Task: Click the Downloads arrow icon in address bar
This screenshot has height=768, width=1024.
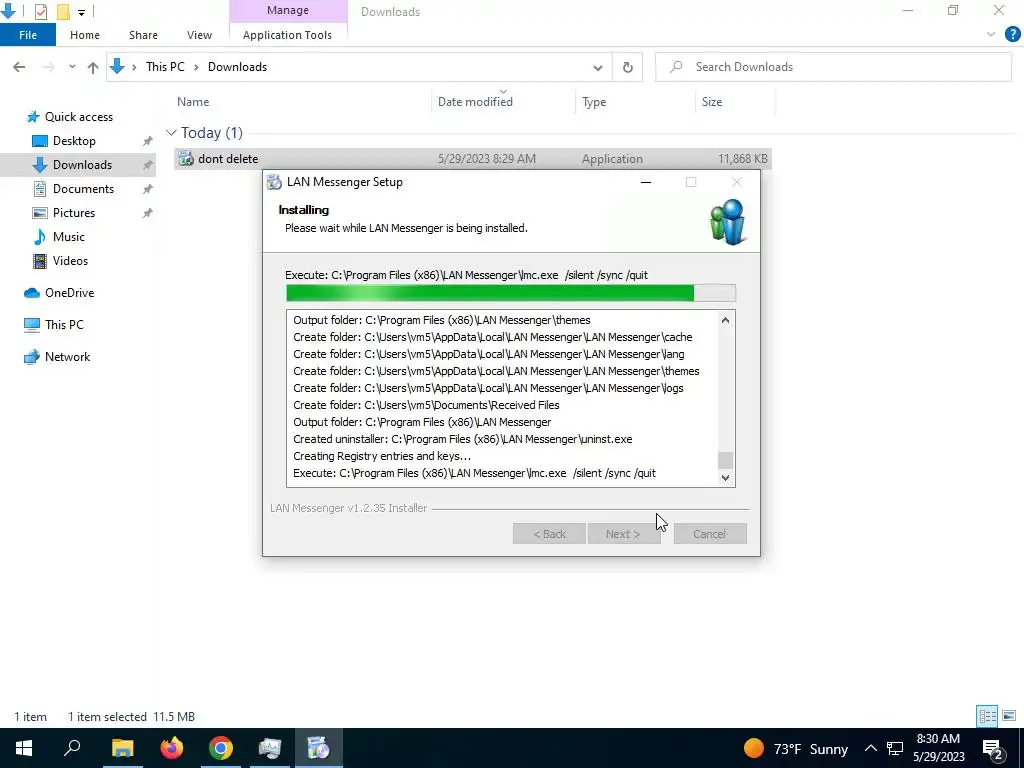Action: [x=118, y=67]
